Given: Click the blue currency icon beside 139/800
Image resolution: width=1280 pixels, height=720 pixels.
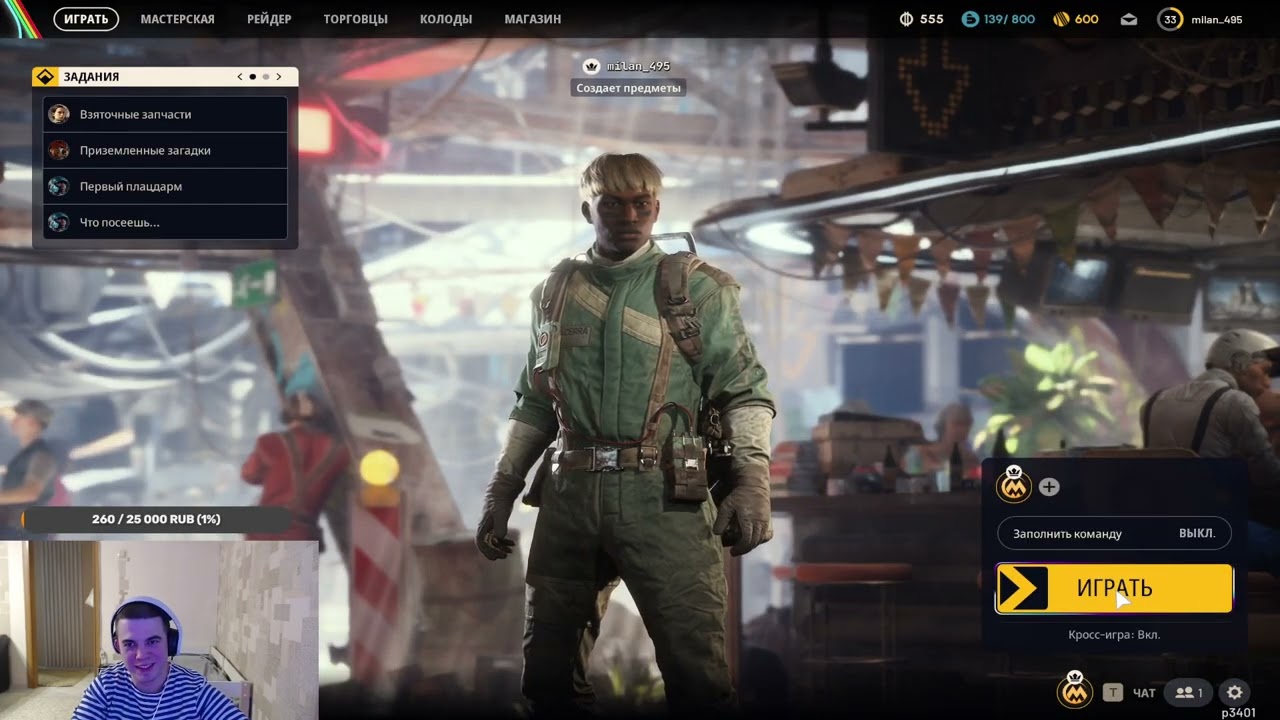Looking at the screenshot, I should [x=969, y=19].
